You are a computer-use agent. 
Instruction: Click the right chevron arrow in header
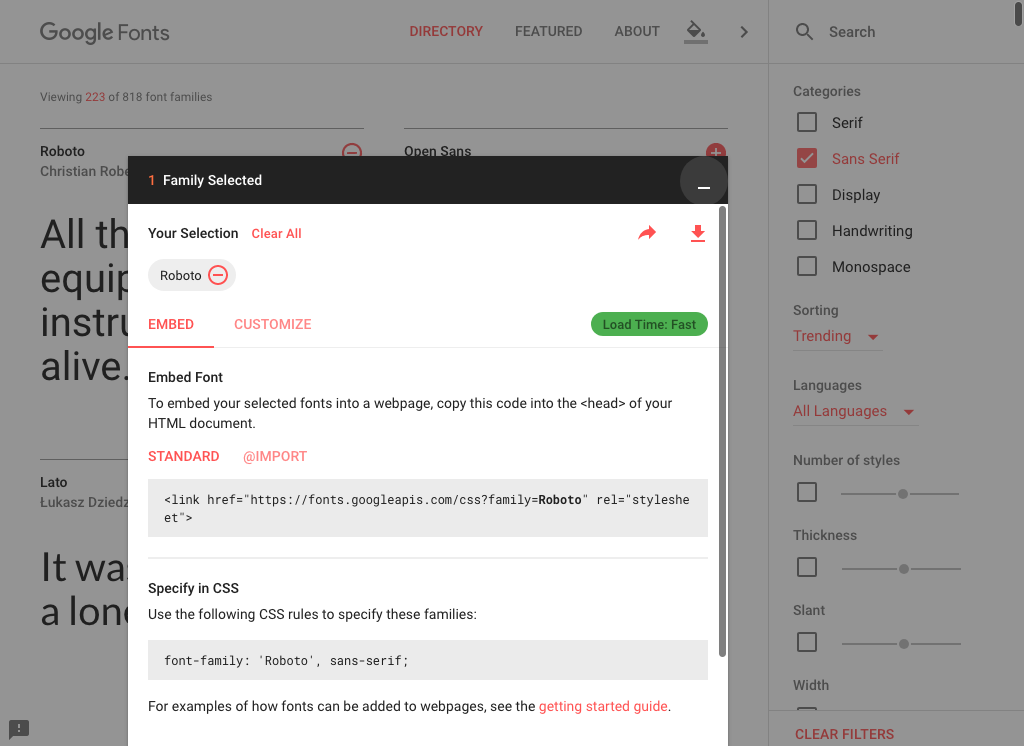point(744,32)
